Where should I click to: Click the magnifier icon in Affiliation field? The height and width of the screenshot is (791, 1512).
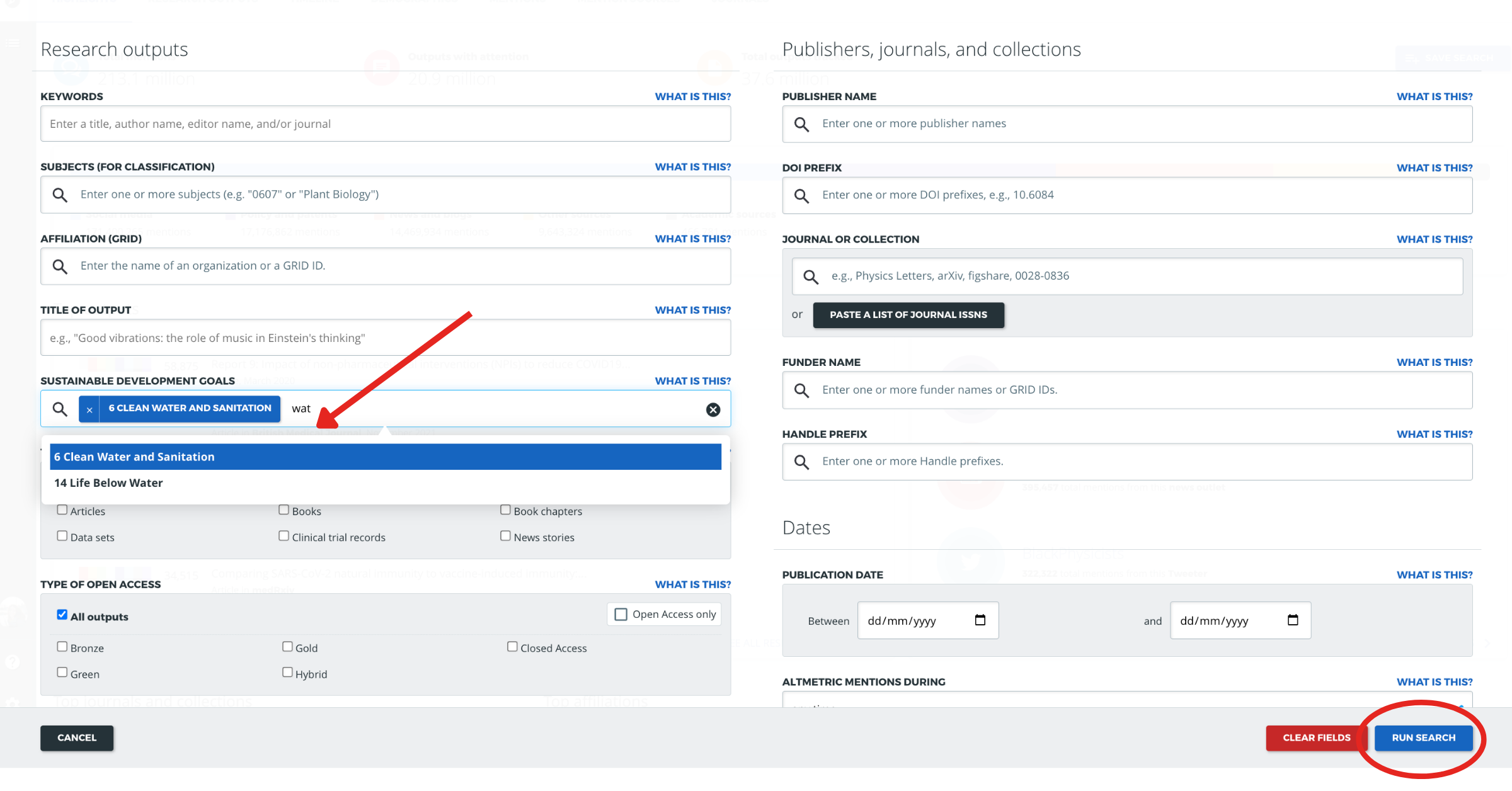coord(60,266)
